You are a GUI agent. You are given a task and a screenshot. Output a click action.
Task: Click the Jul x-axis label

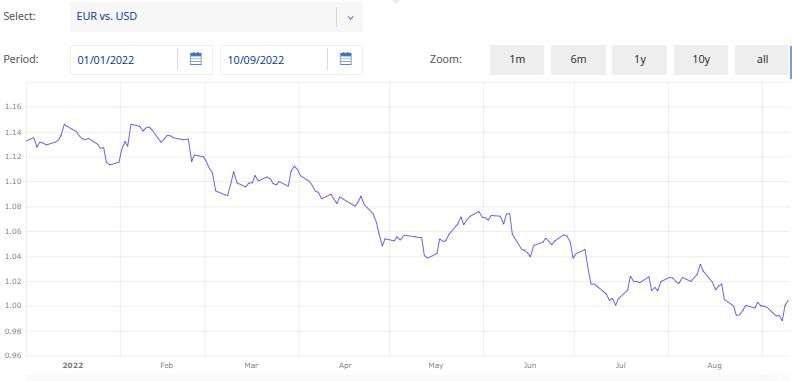(x=621, y=365)
